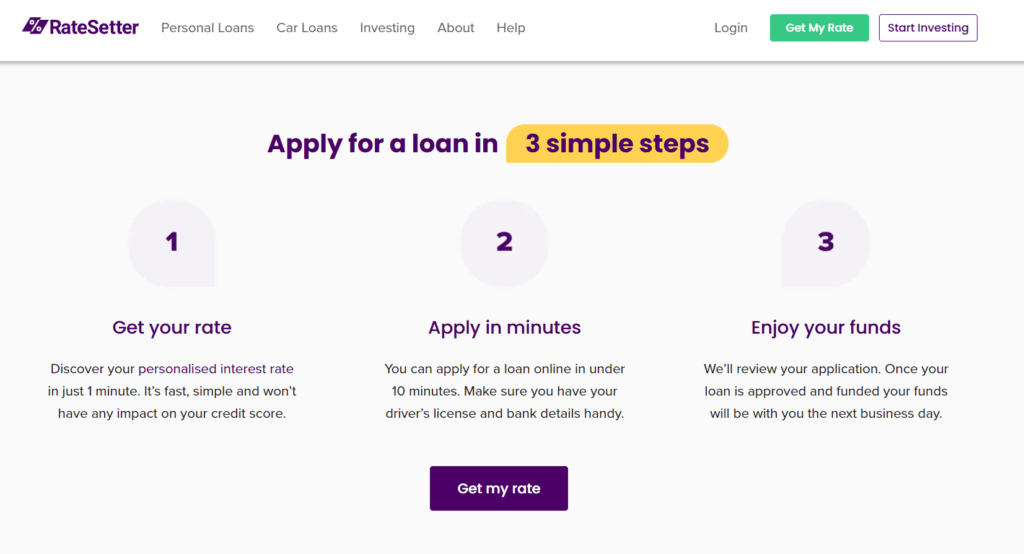Click the step 1 number bubble

click(x=172, y=242)
